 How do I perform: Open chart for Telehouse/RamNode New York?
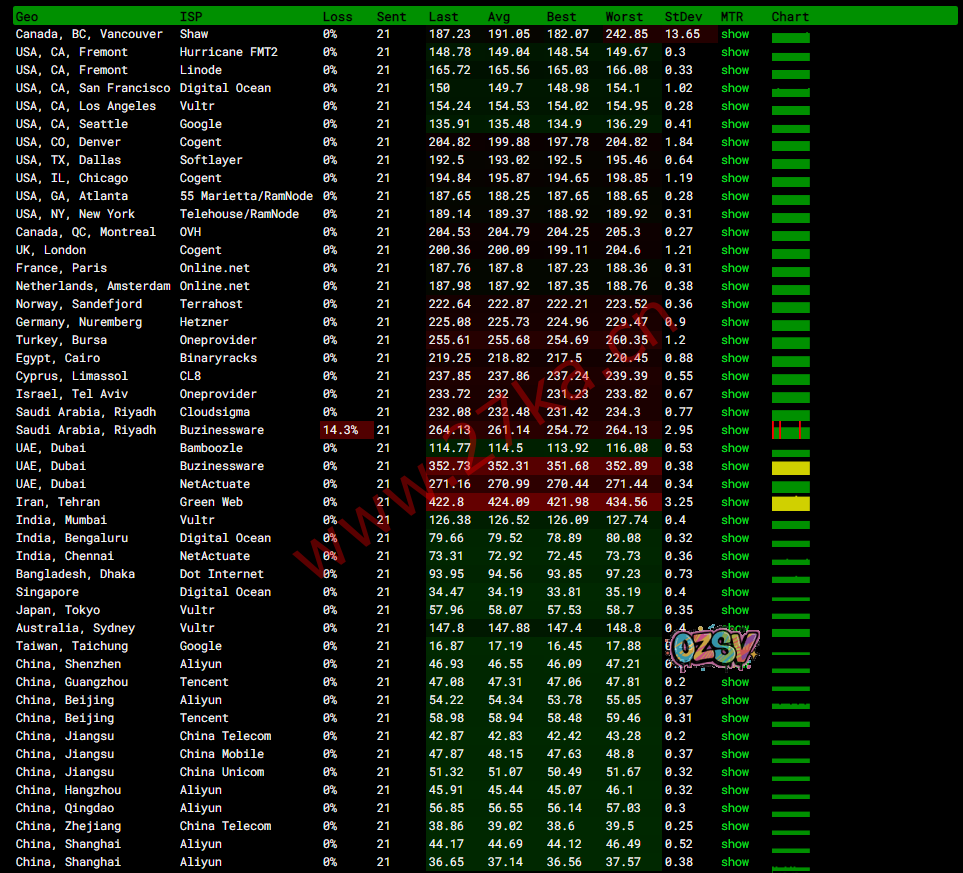coord(790,217)
